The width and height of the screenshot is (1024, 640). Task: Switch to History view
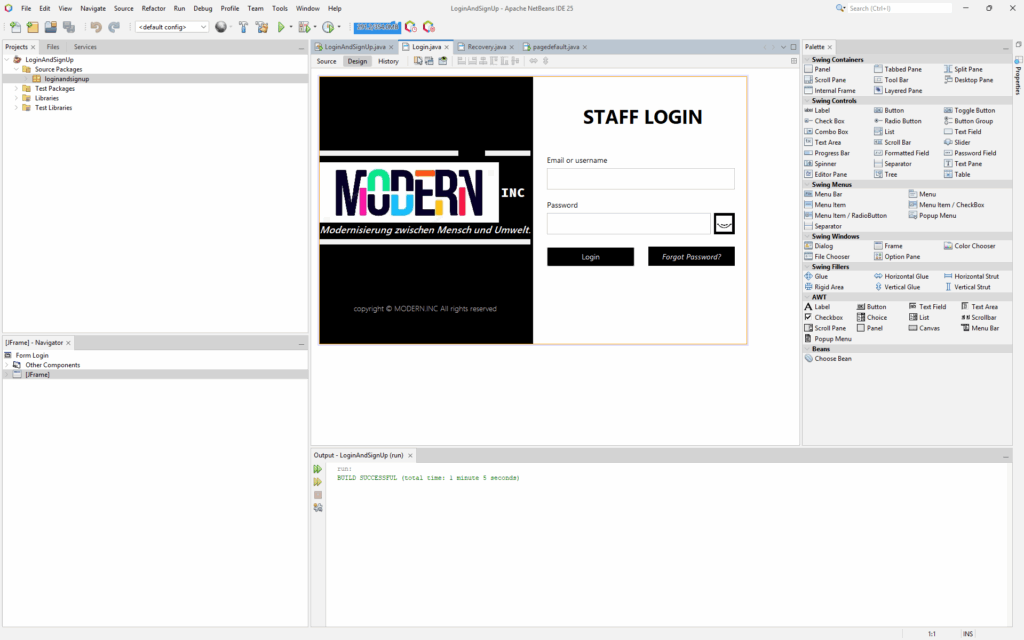point(388,61)
